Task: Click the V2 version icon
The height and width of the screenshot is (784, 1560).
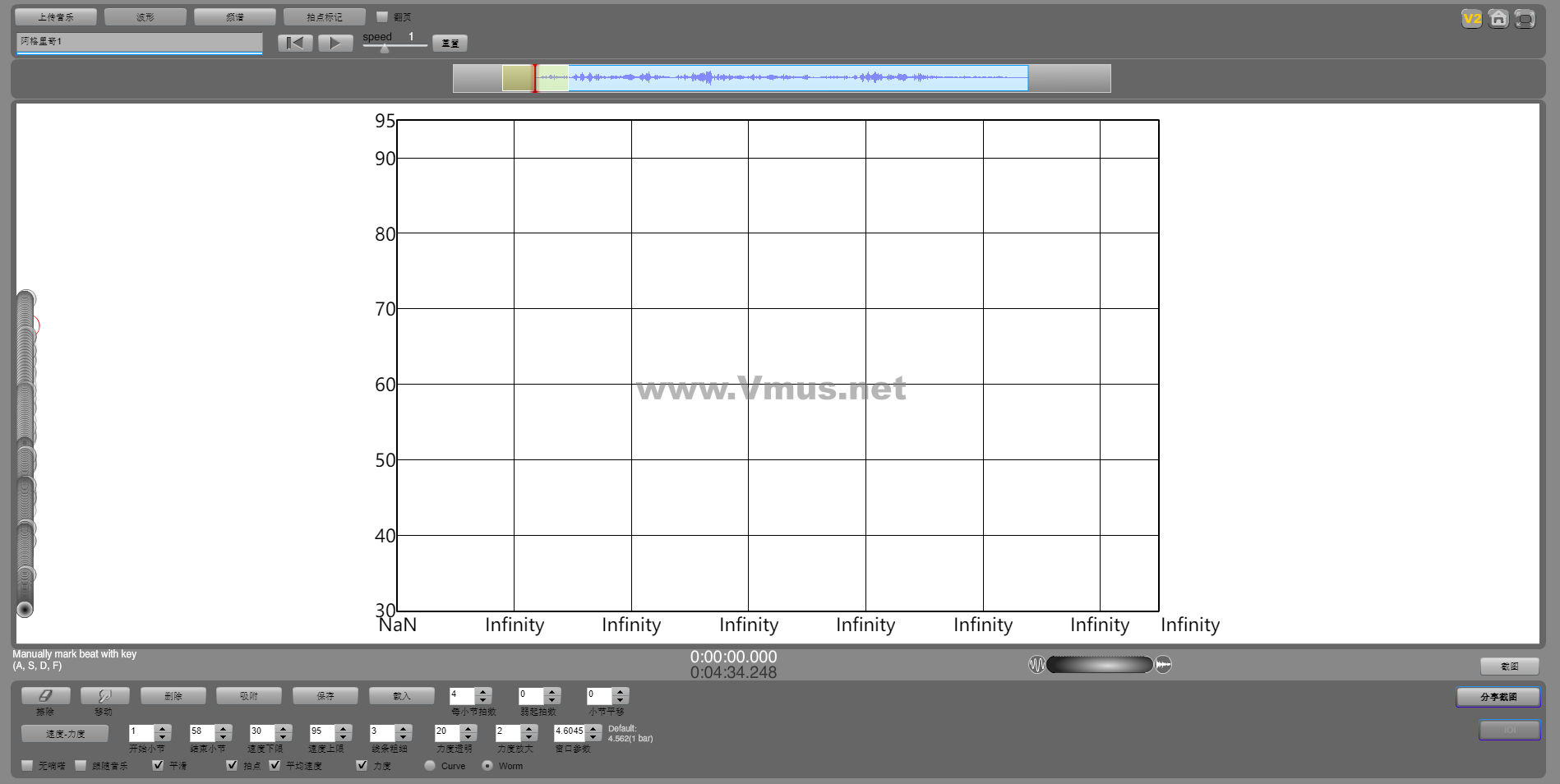Action: tap(1471, 19)
